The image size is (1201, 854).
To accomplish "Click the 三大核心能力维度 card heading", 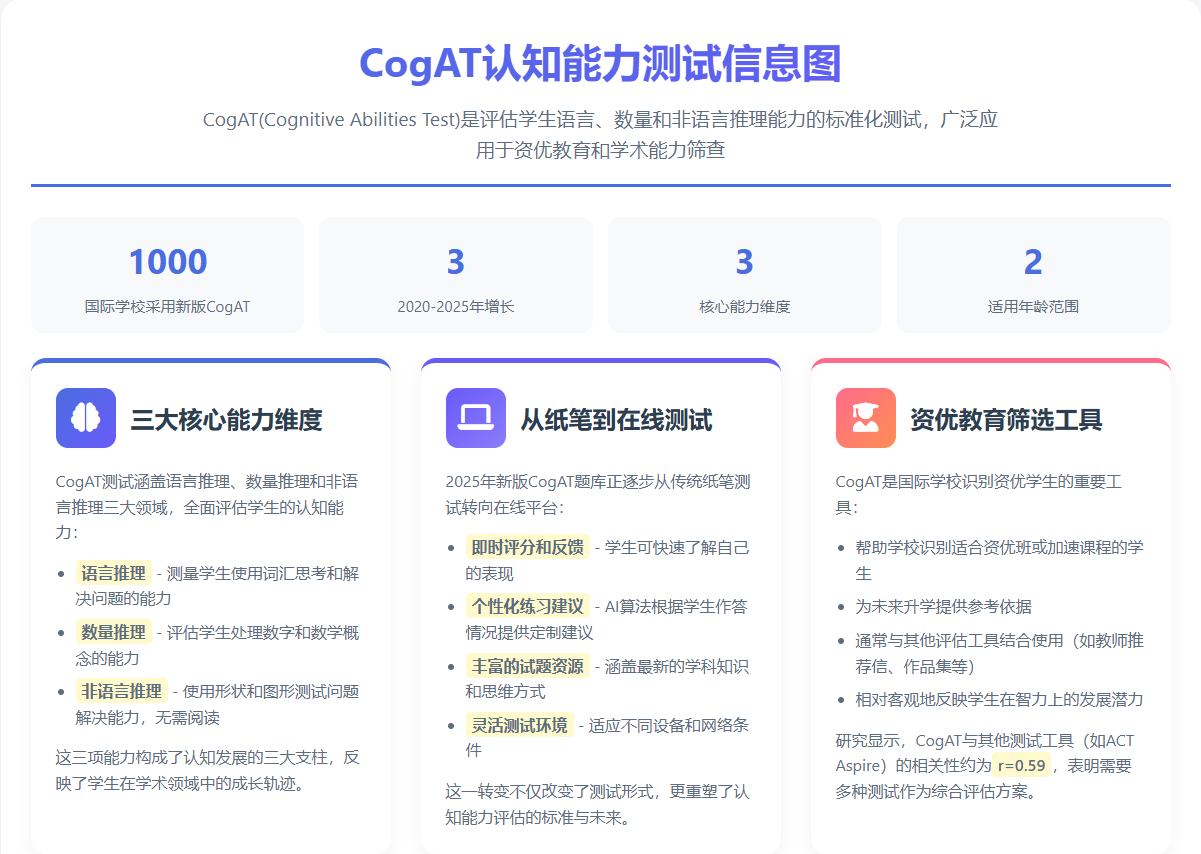I will pos(226,419).
